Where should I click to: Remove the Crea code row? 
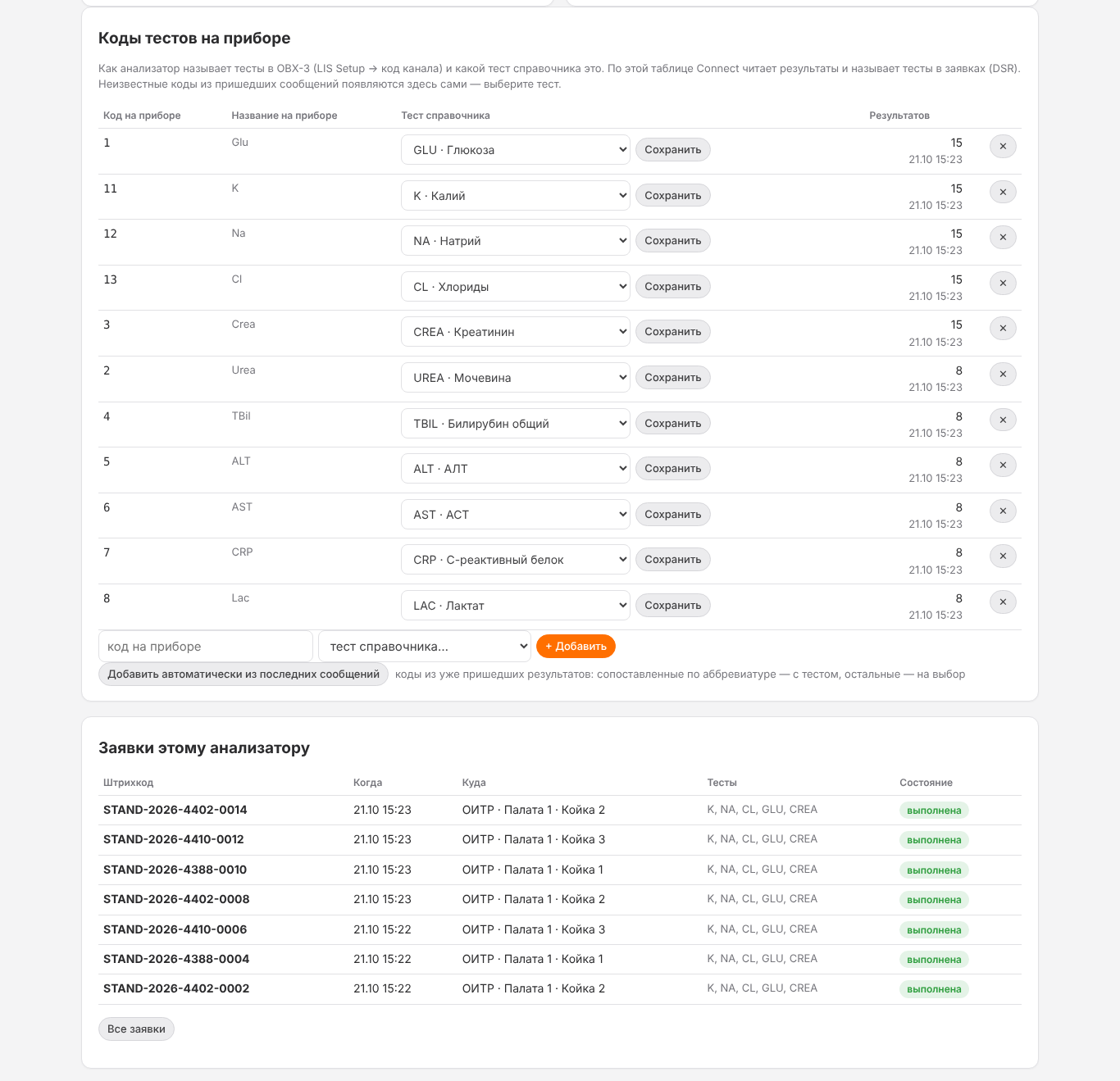click(x=1003, y=329)
